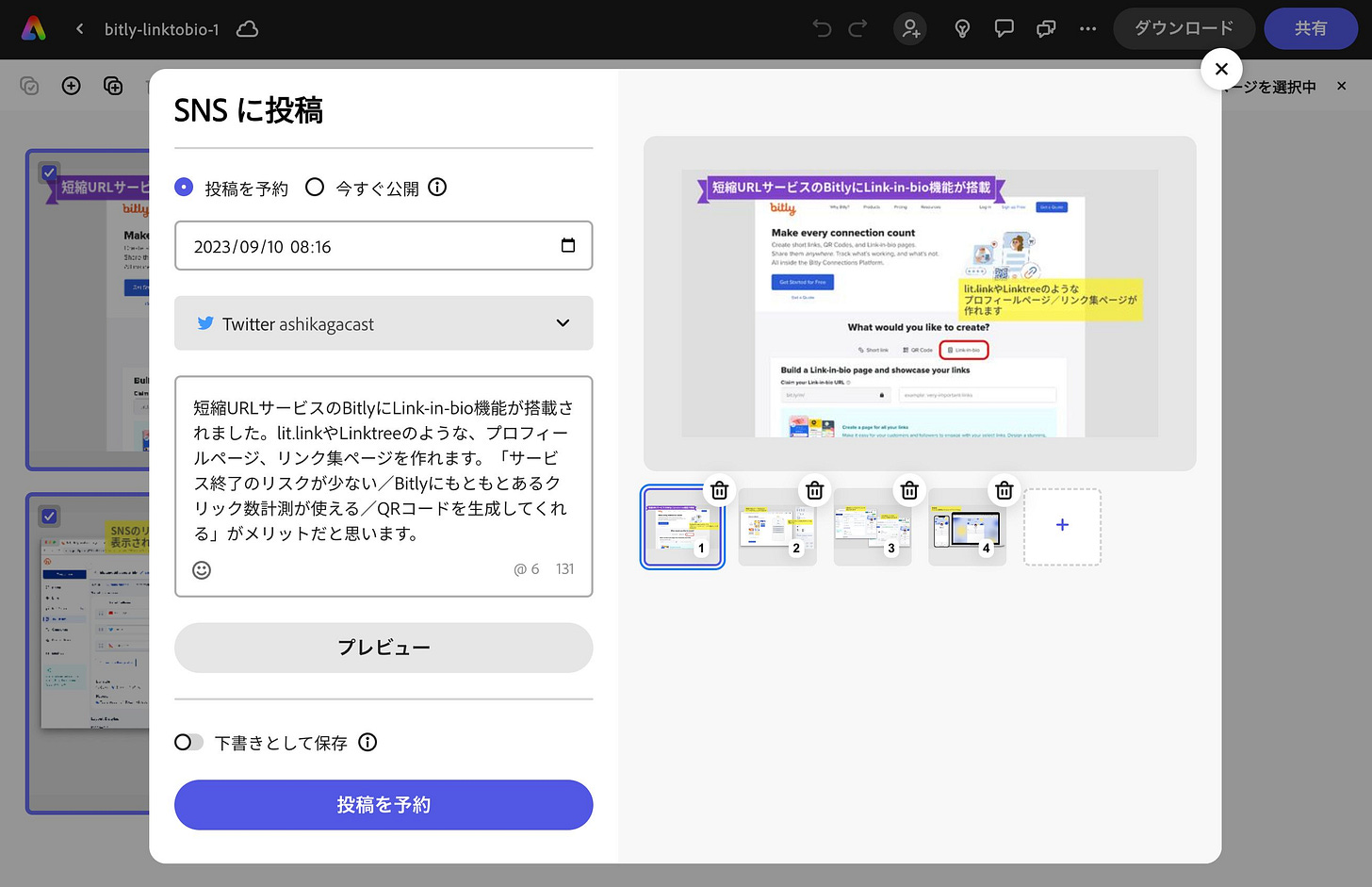Add another image with the plus tile
The width and height of the screenshot is (1372, 887).
tap(1062, 526)
